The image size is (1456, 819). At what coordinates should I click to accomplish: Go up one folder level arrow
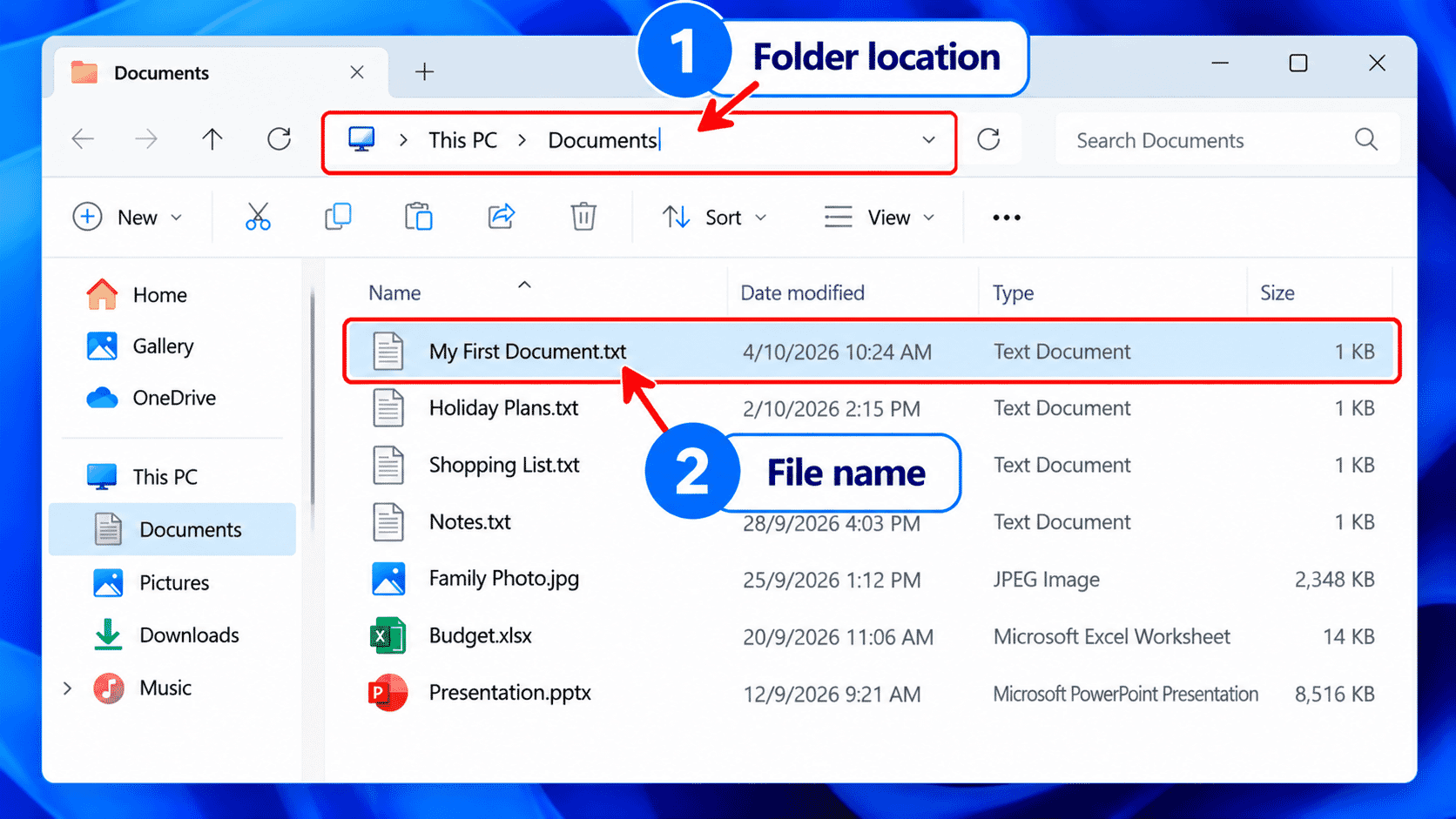tap(212, 139)
